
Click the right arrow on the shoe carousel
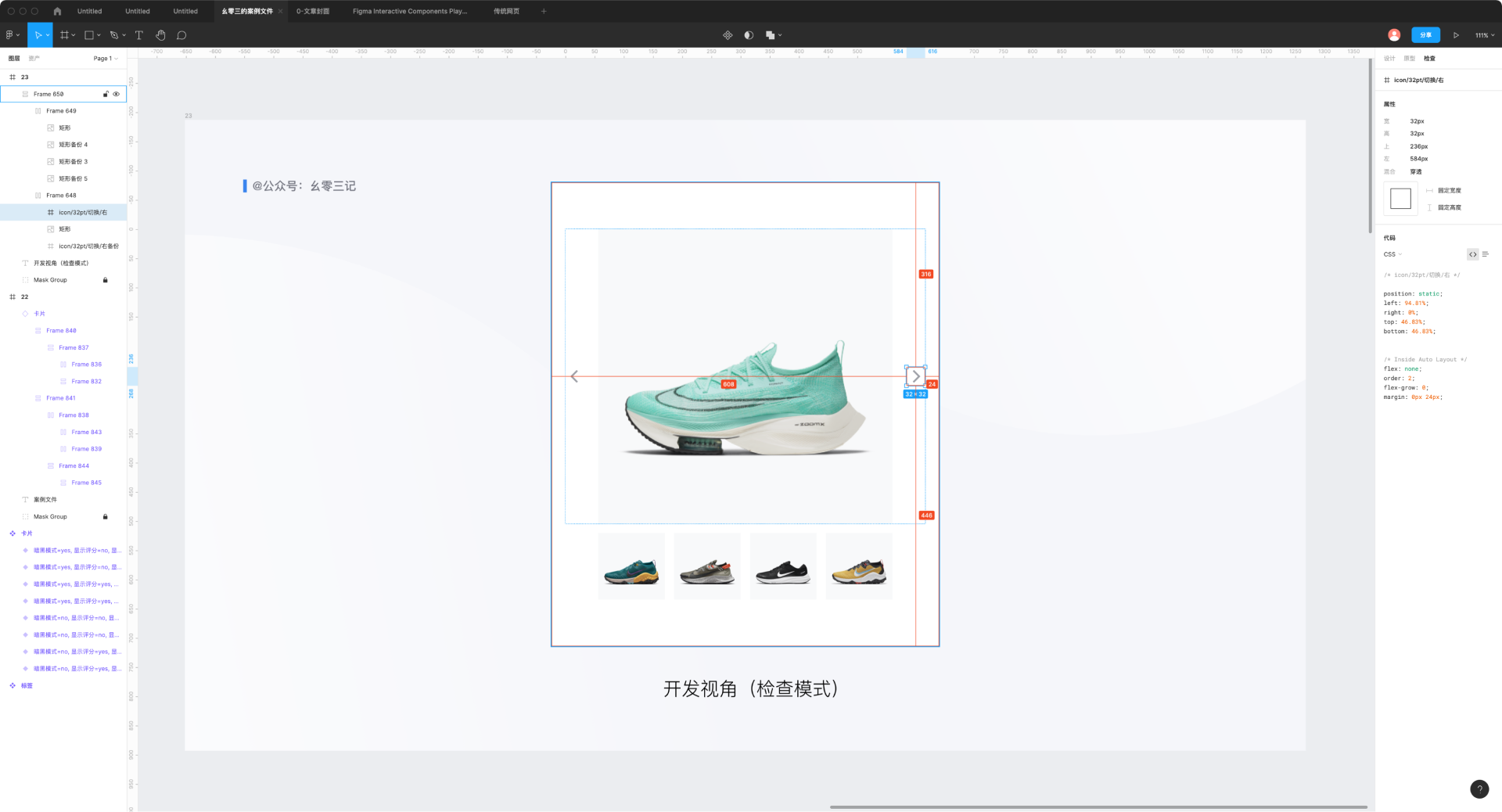tap(916, 376)
